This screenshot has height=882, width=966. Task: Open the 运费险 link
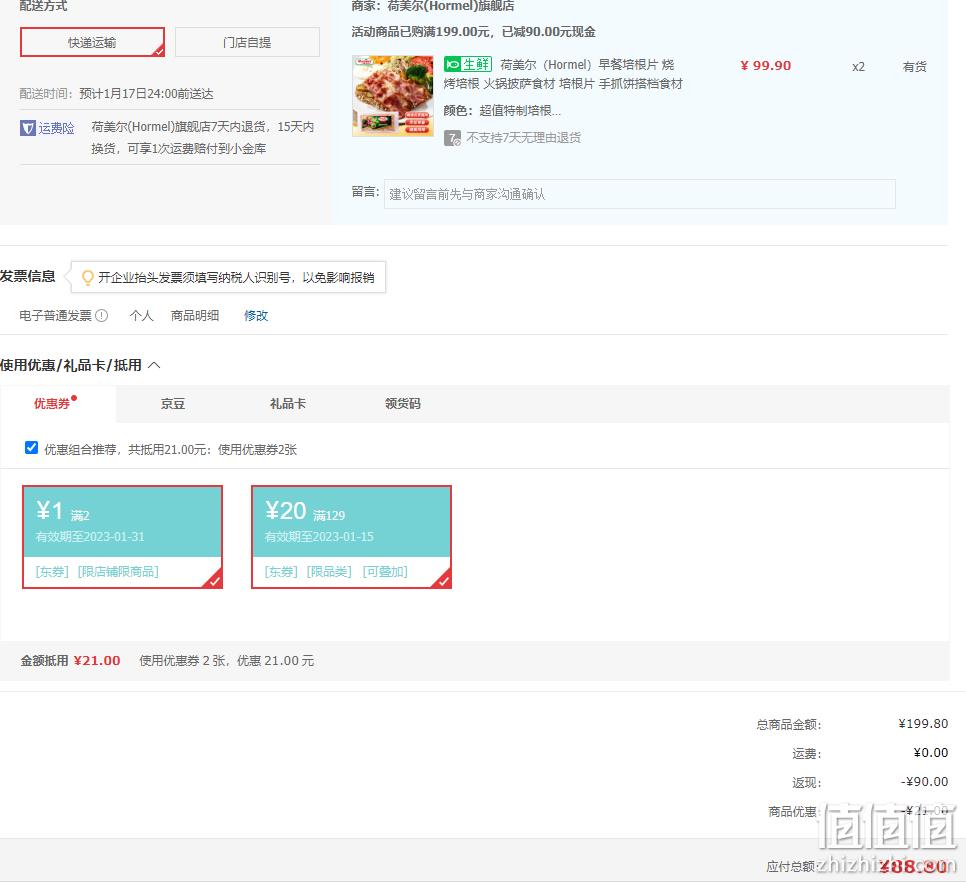click(56, 128)
